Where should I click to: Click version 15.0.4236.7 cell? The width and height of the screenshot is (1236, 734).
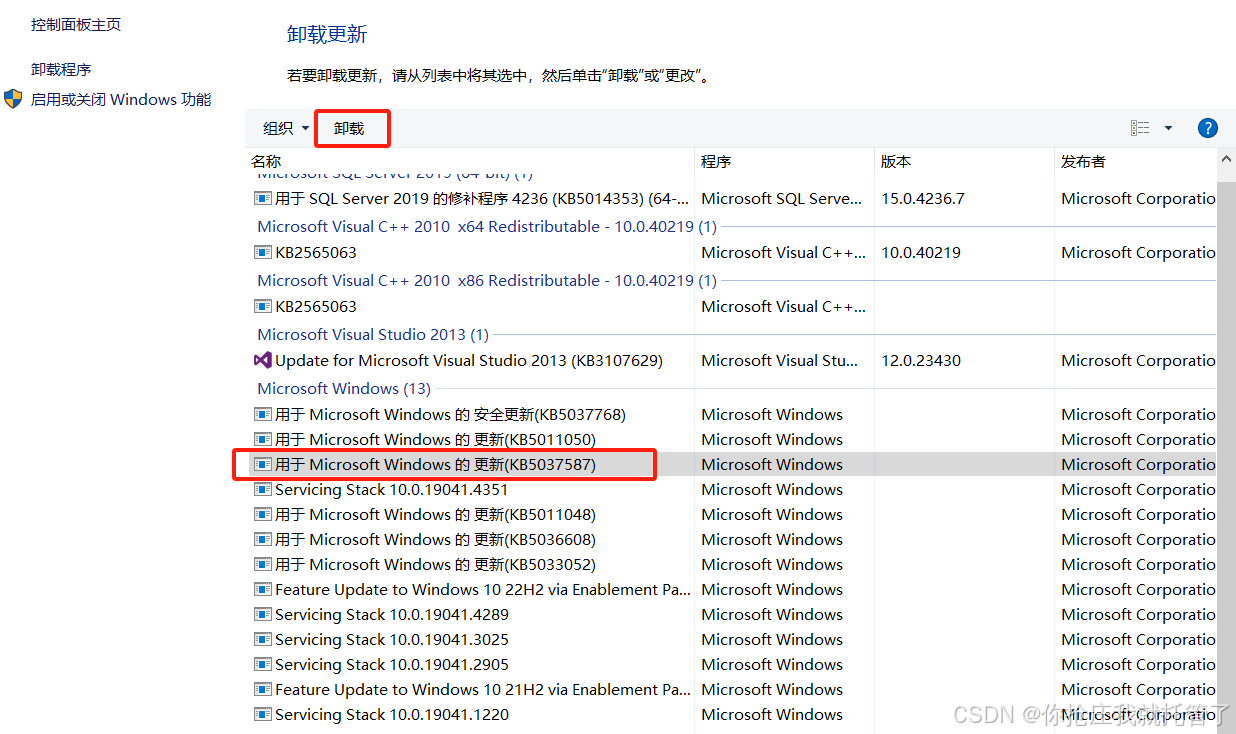[922, 198]
